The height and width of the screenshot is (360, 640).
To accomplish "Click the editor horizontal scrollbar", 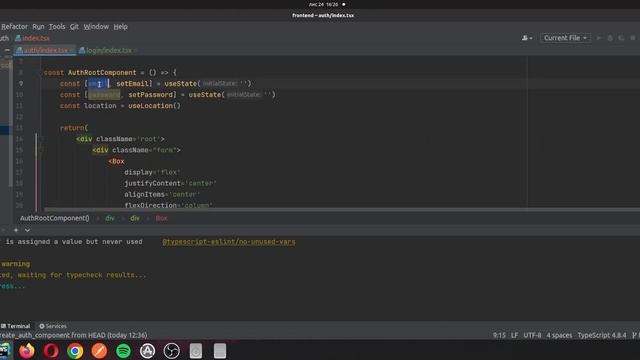I will coord(342,210).
